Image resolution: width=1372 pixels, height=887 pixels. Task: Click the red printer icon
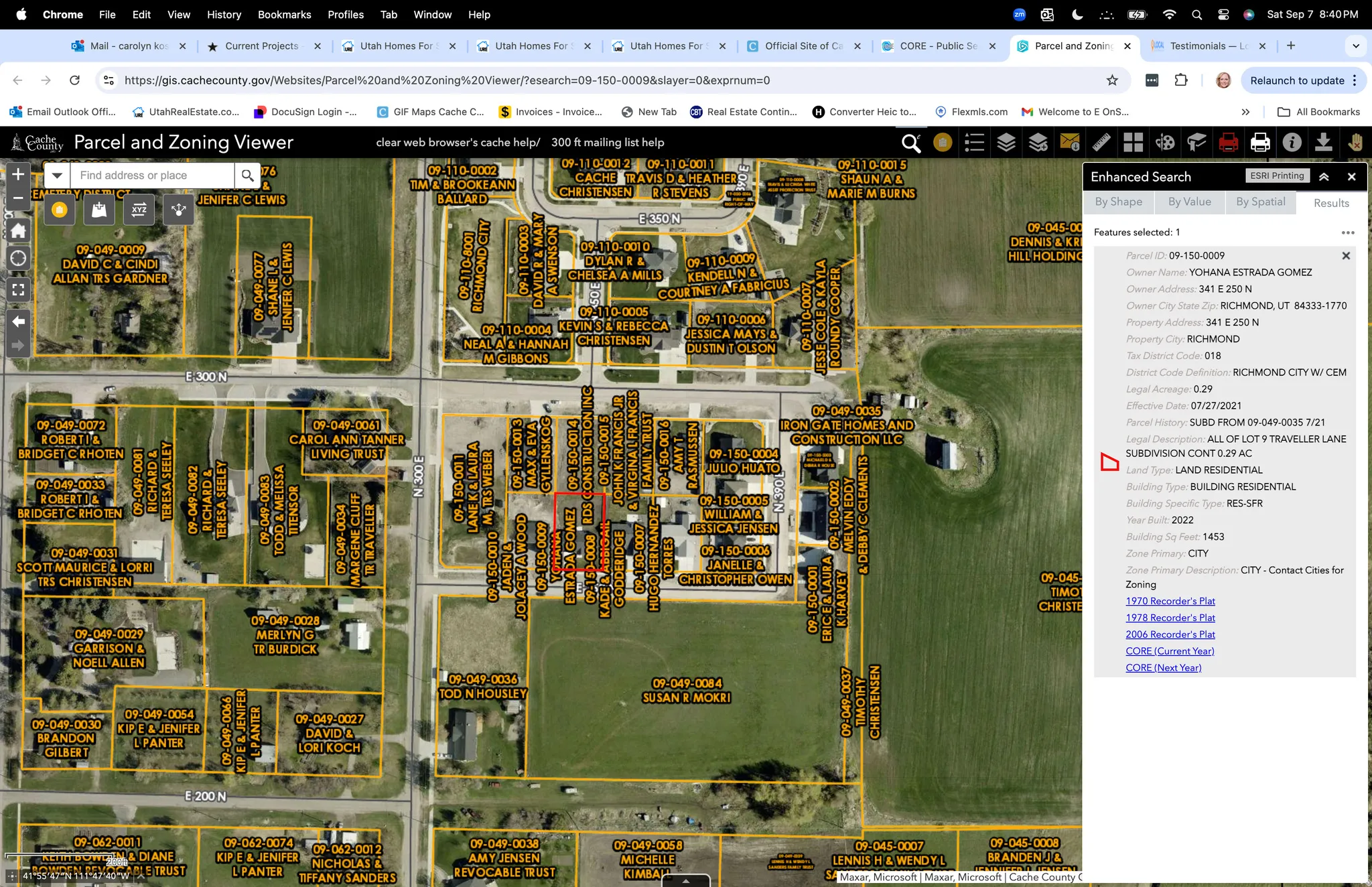1228,142
